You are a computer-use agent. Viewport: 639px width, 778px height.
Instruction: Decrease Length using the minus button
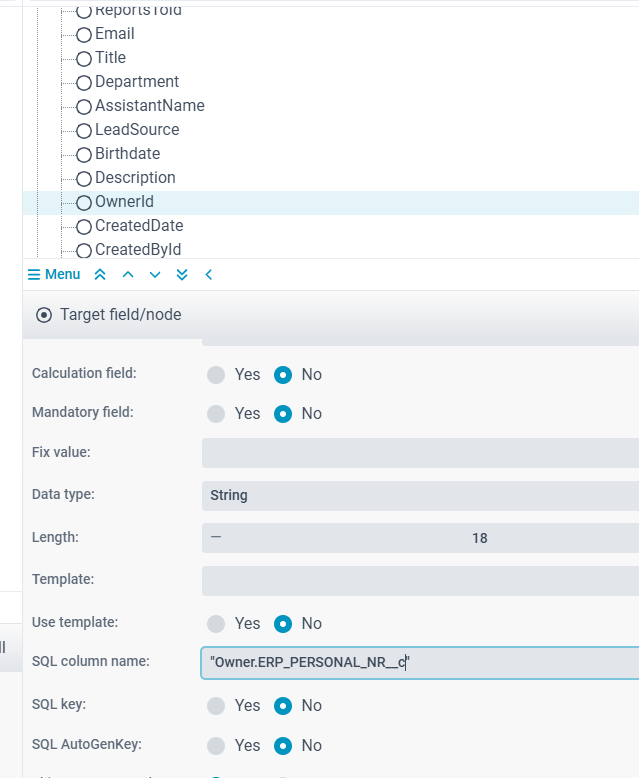click(x=216, y=538)
